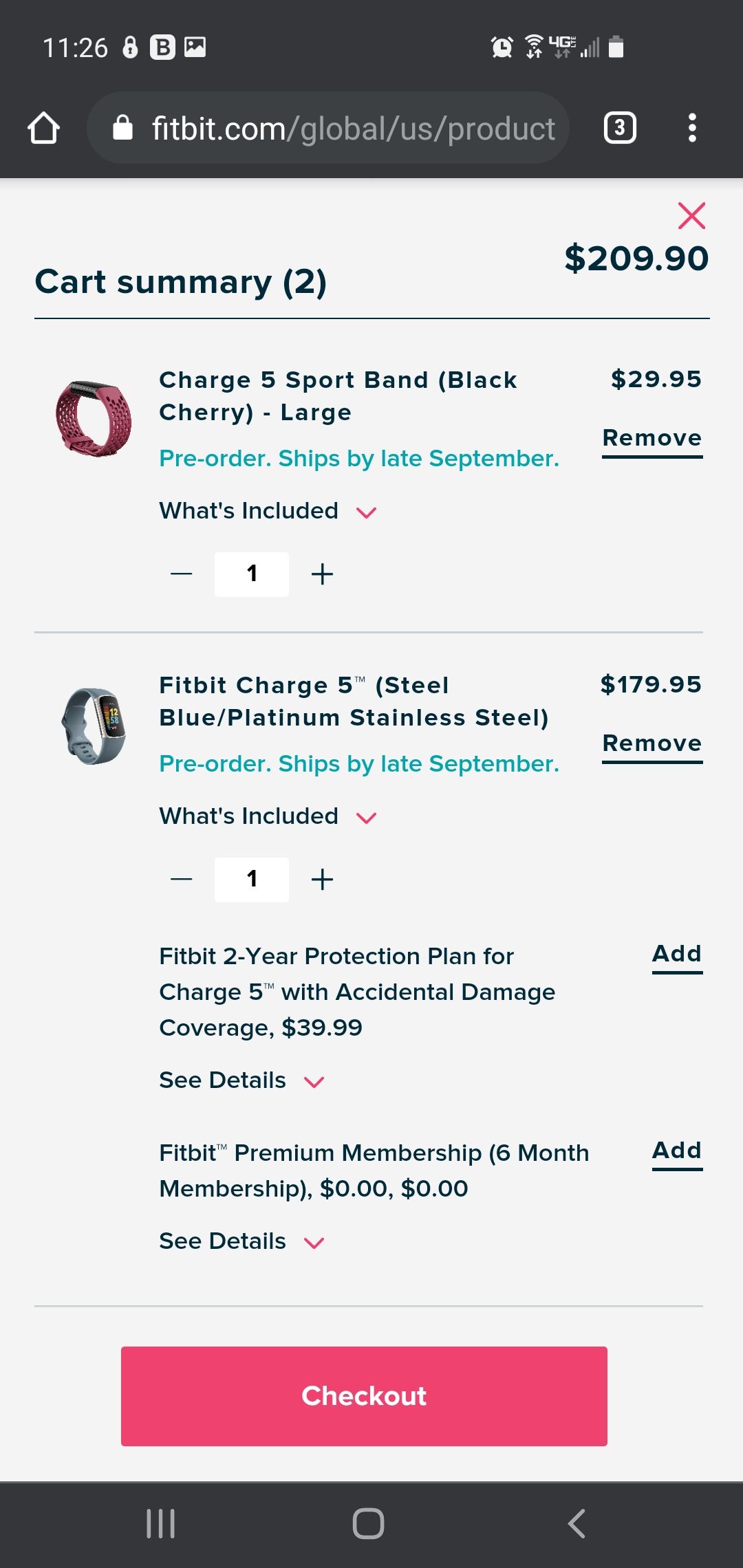Viewport: 743px width, 1568px height.
Task: Remove the Fitbit Charge 5 from cart
Action: click(652, 743)
